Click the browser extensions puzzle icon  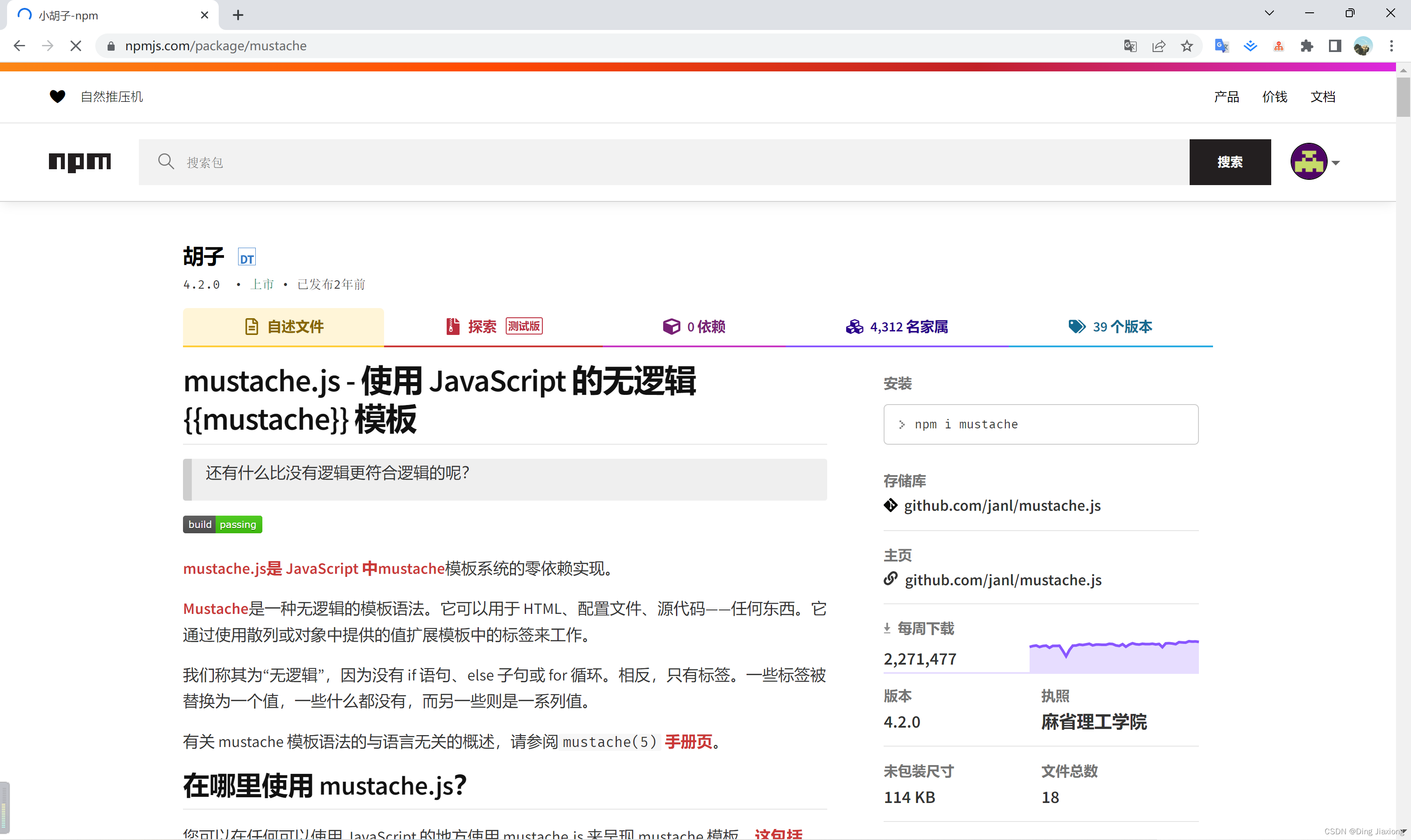pyautogui.click(x=1307, y=46)
